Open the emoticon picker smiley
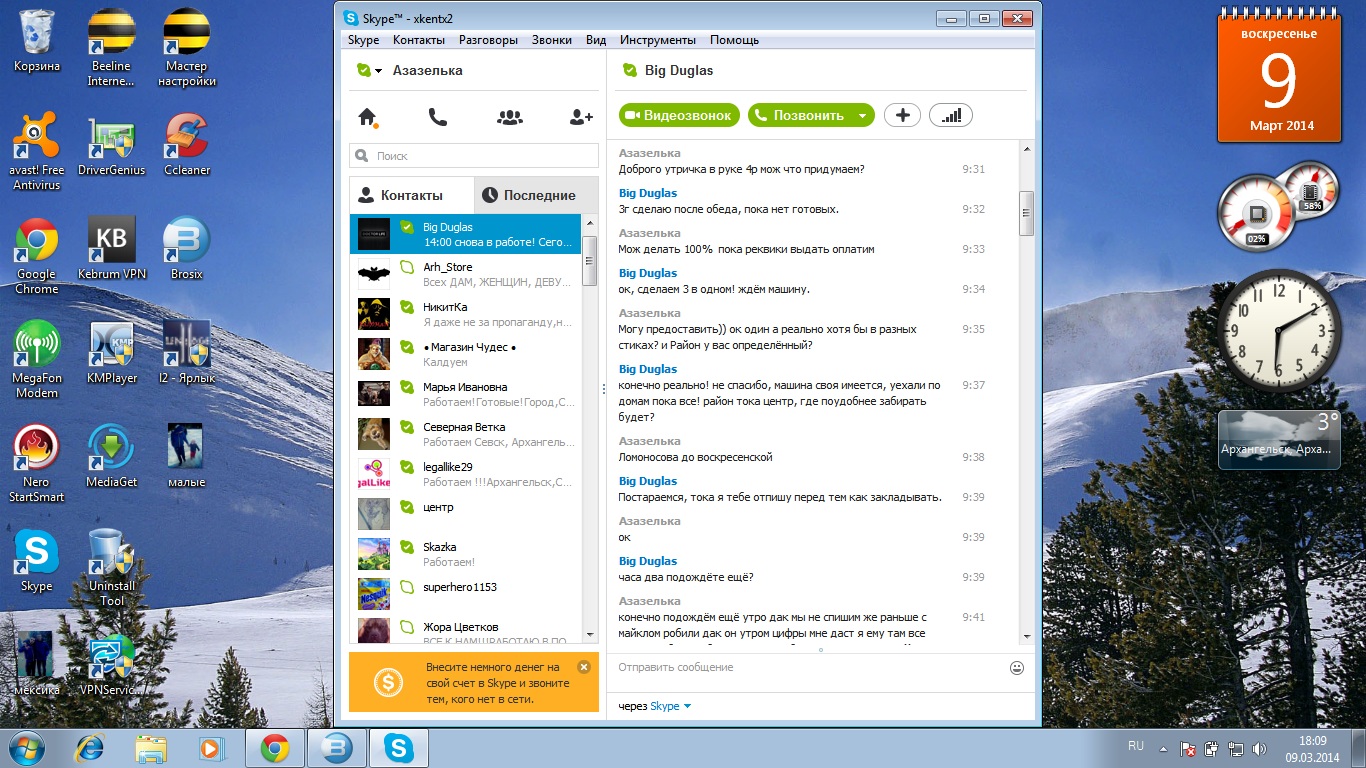Screen dimensions: 1366x768 [x=1017, y=667]
